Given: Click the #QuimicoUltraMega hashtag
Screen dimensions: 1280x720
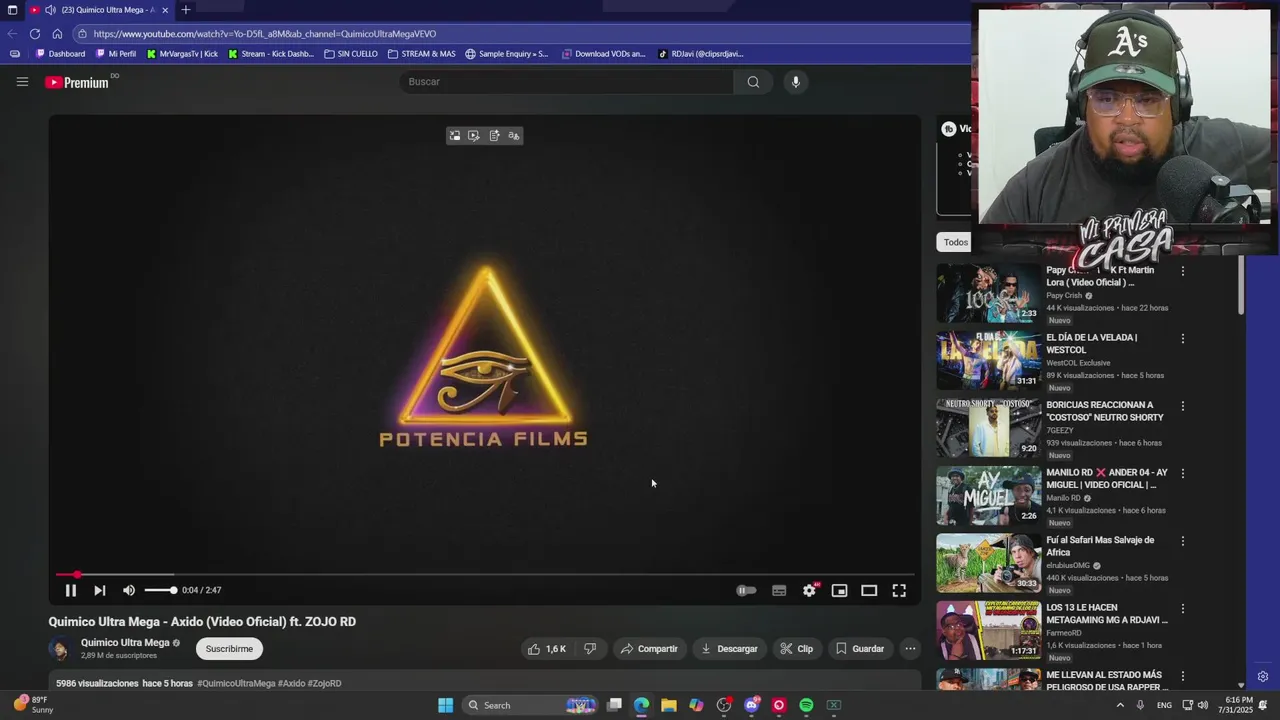Looking at the screenshot, I should coord(236,684).
